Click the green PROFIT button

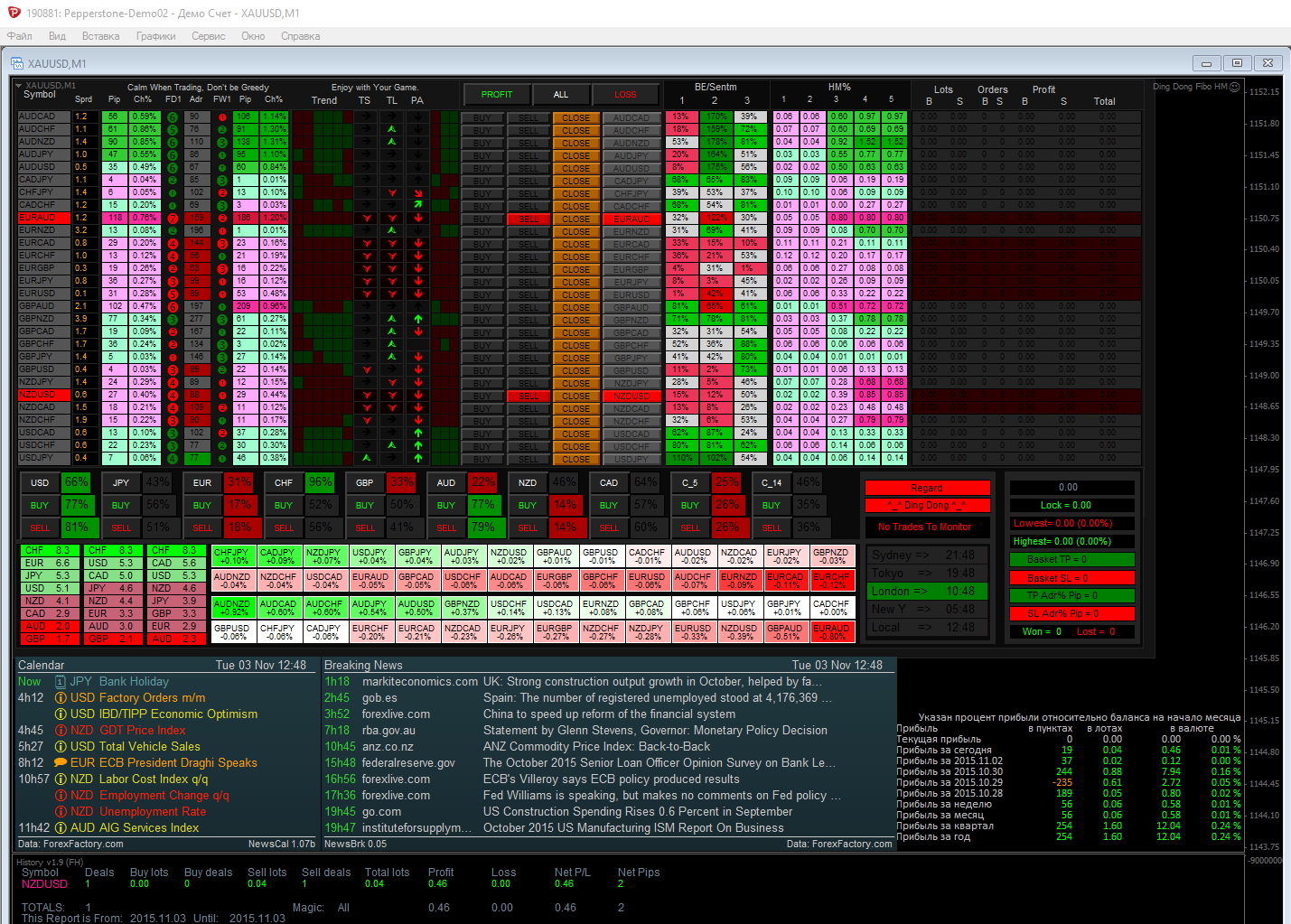tap(496, 94)
